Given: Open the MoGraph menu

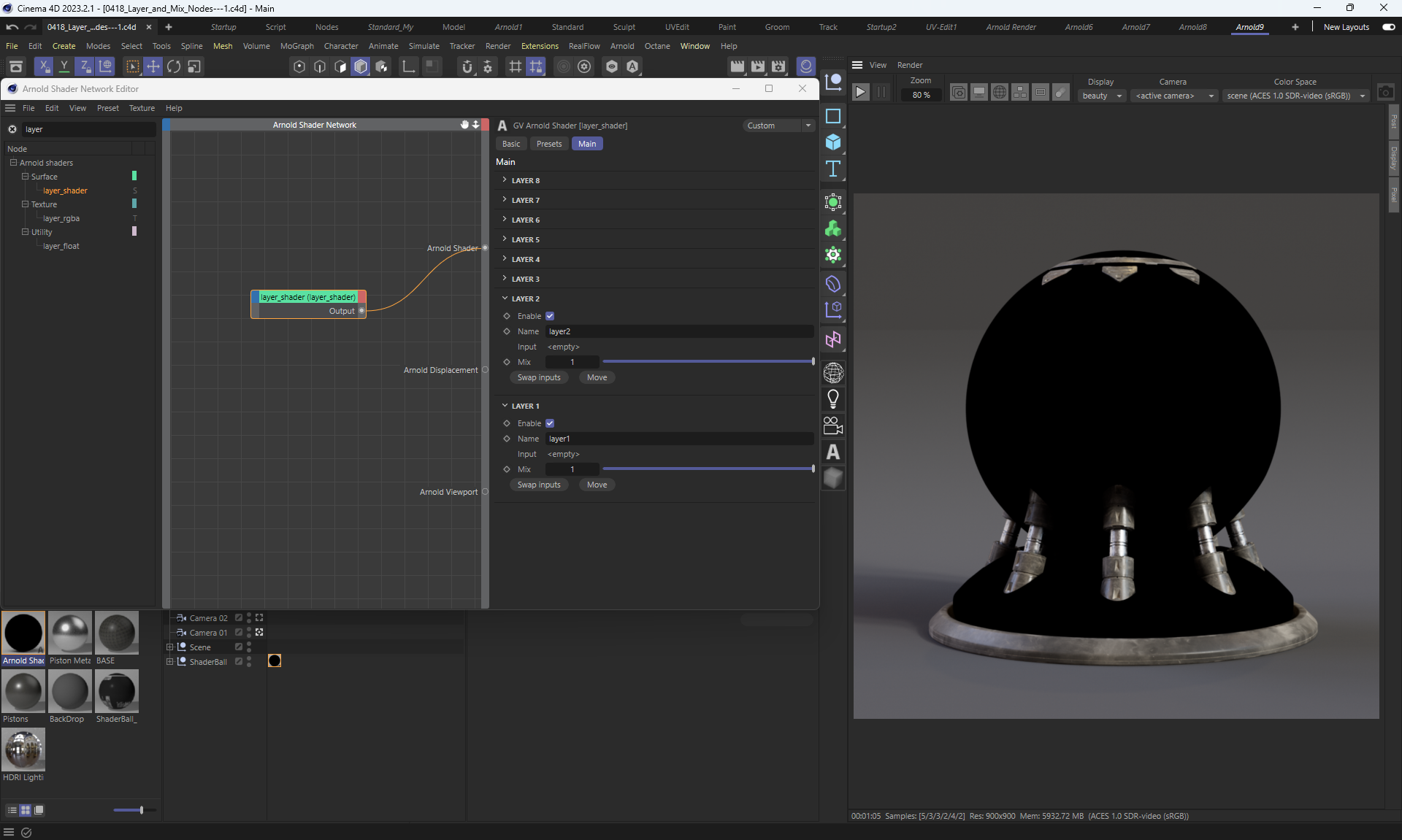Looking at the screenshot, I should pos(296,46).
